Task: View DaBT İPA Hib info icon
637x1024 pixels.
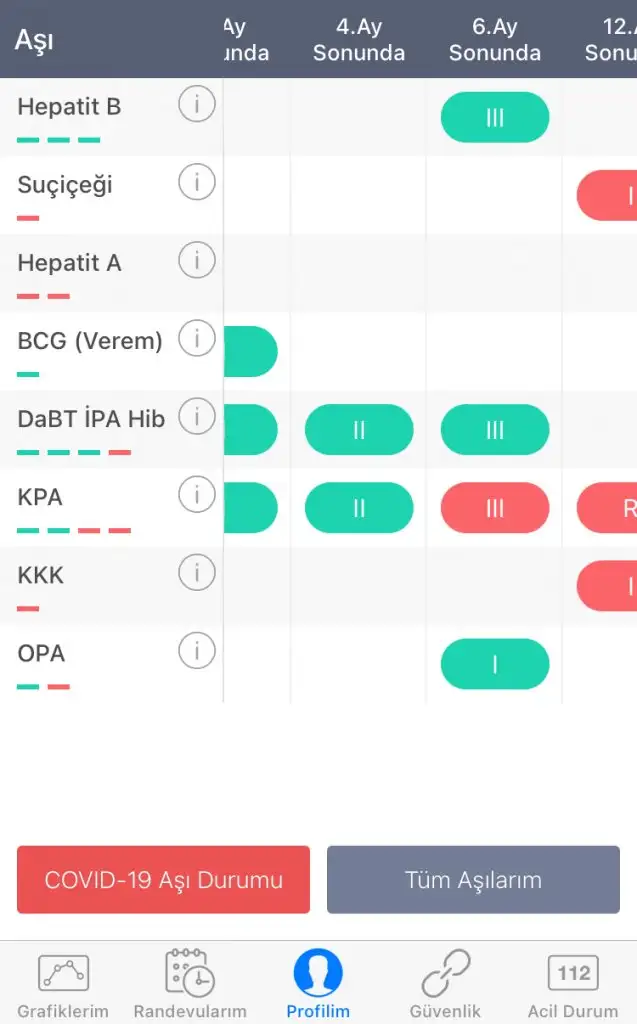Action: click(x=197, y=417)
